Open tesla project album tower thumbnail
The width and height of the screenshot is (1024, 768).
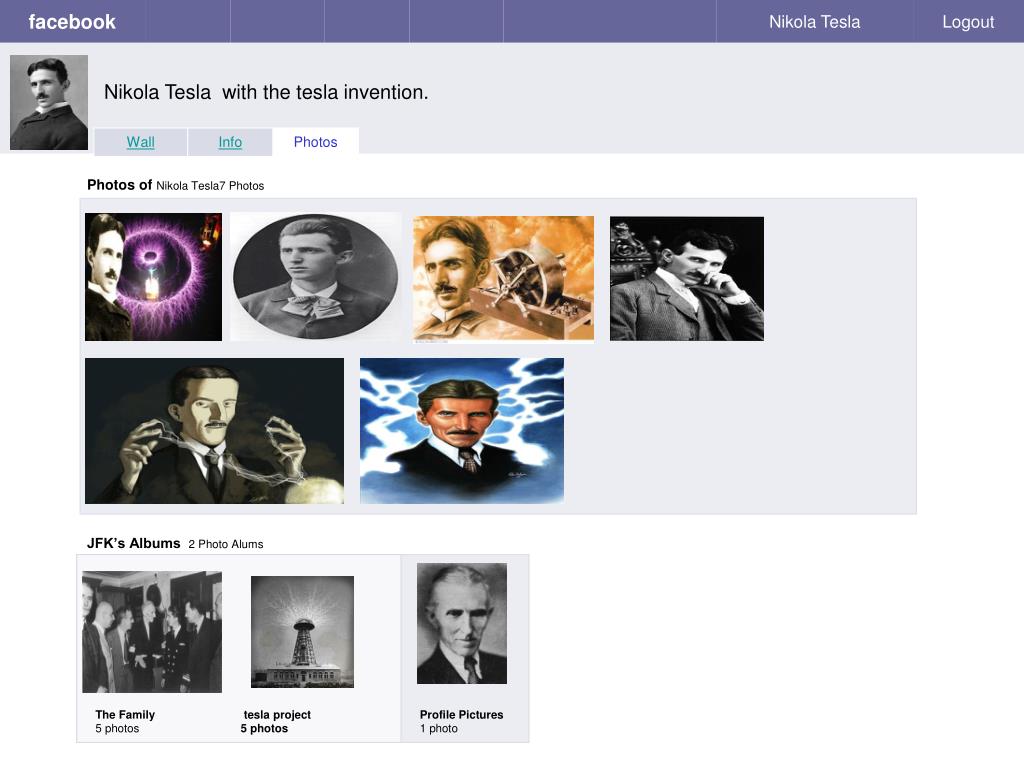tap(302, 632)
